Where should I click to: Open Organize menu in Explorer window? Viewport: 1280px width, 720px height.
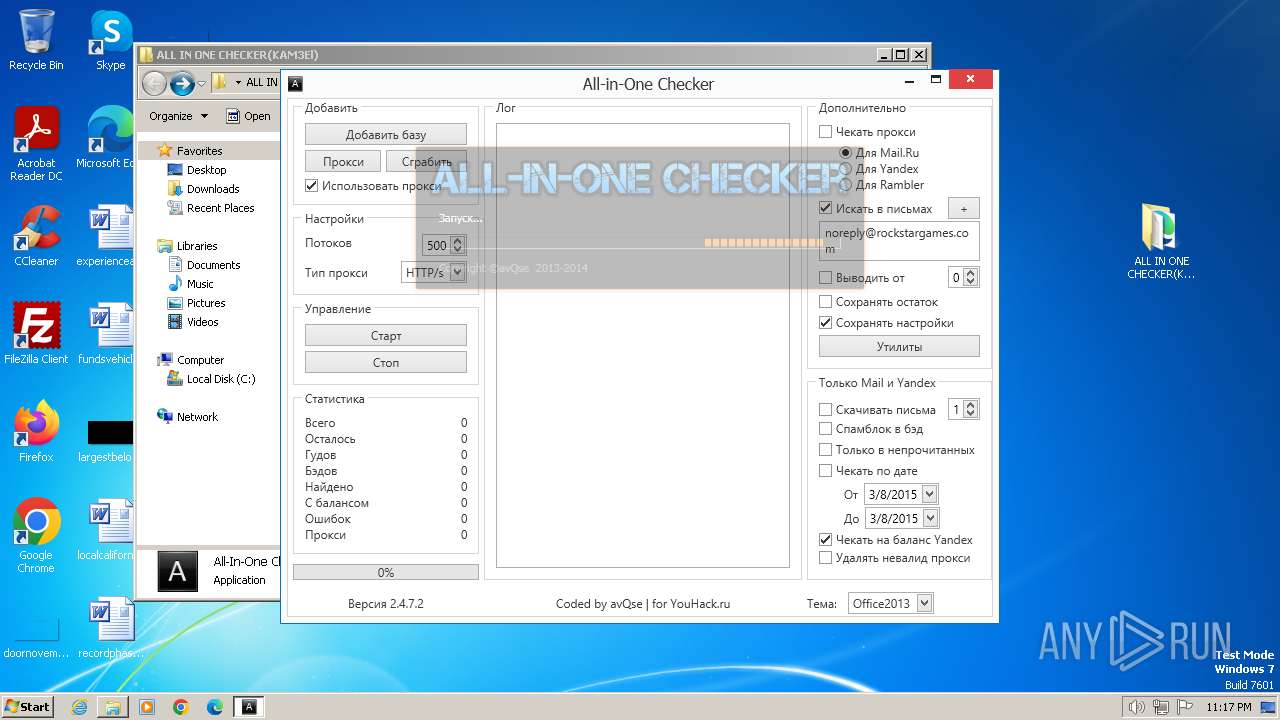[x=178, y=116]
